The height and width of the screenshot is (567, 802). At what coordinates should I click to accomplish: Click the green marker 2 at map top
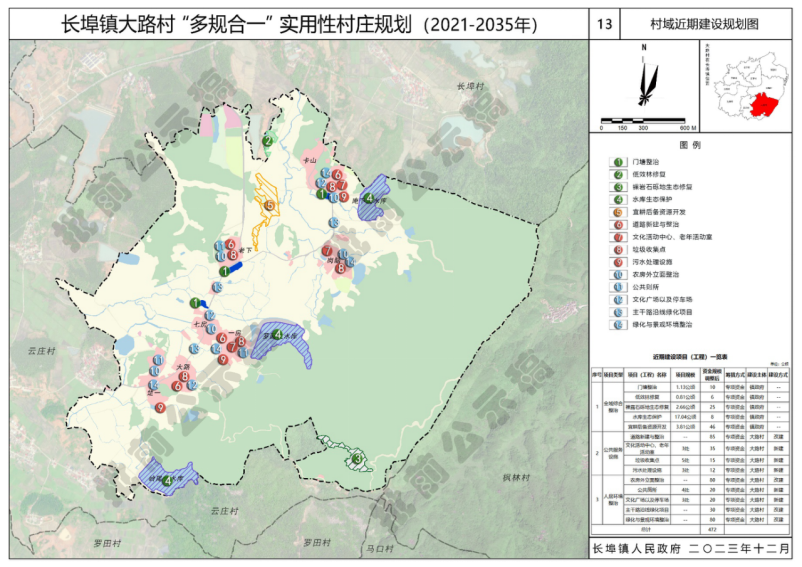pyautogui.click(x=268, y=141)
